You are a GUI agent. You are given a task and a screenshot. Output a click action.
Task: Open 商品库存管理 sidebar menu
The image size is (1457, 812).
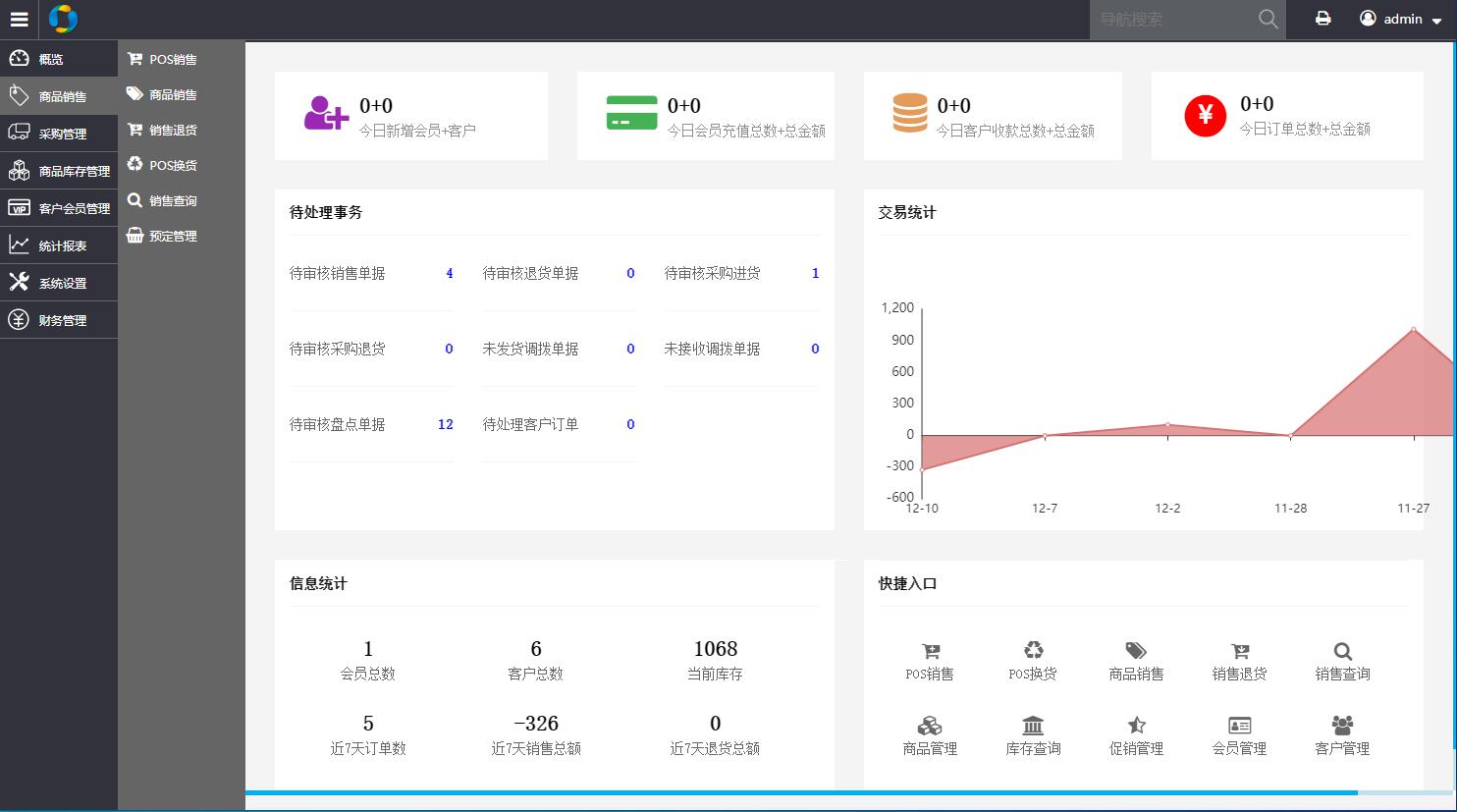pyautogui.click(x=59, y=171)
